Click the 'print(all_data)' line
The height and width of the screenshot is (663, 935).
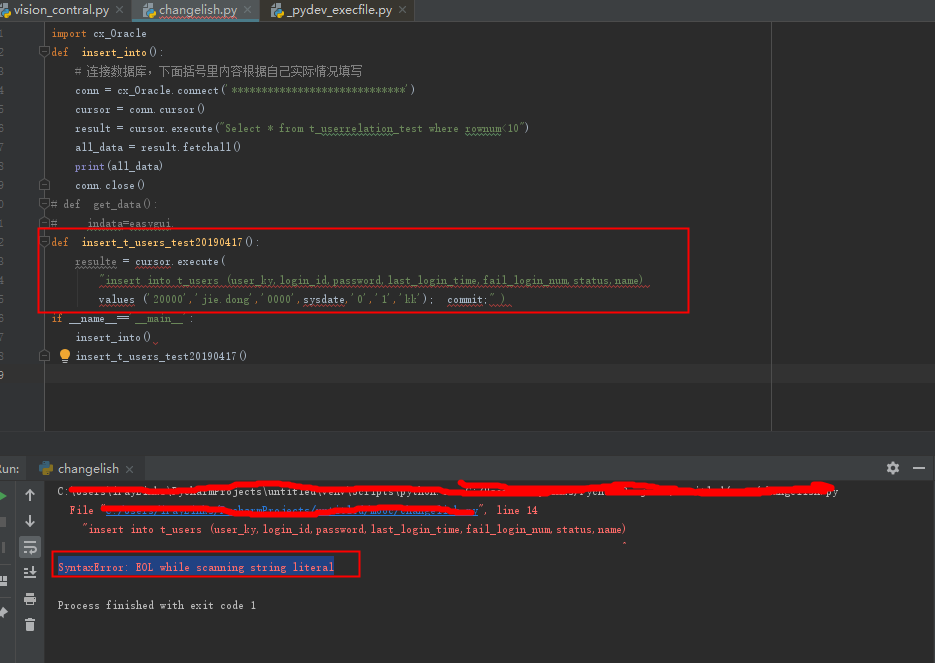(119, 166)
